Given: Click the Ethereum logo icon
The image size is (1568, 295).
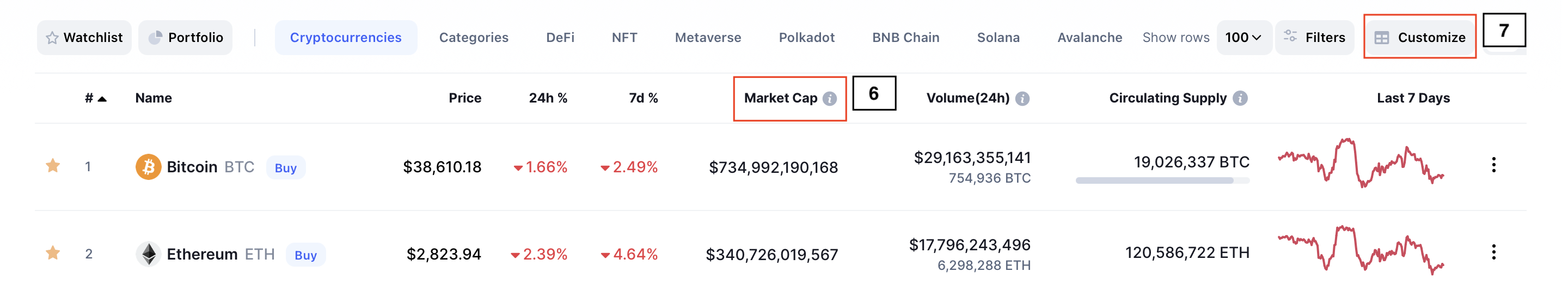Looking at the screenshot, I should click(x=148, y=254).
